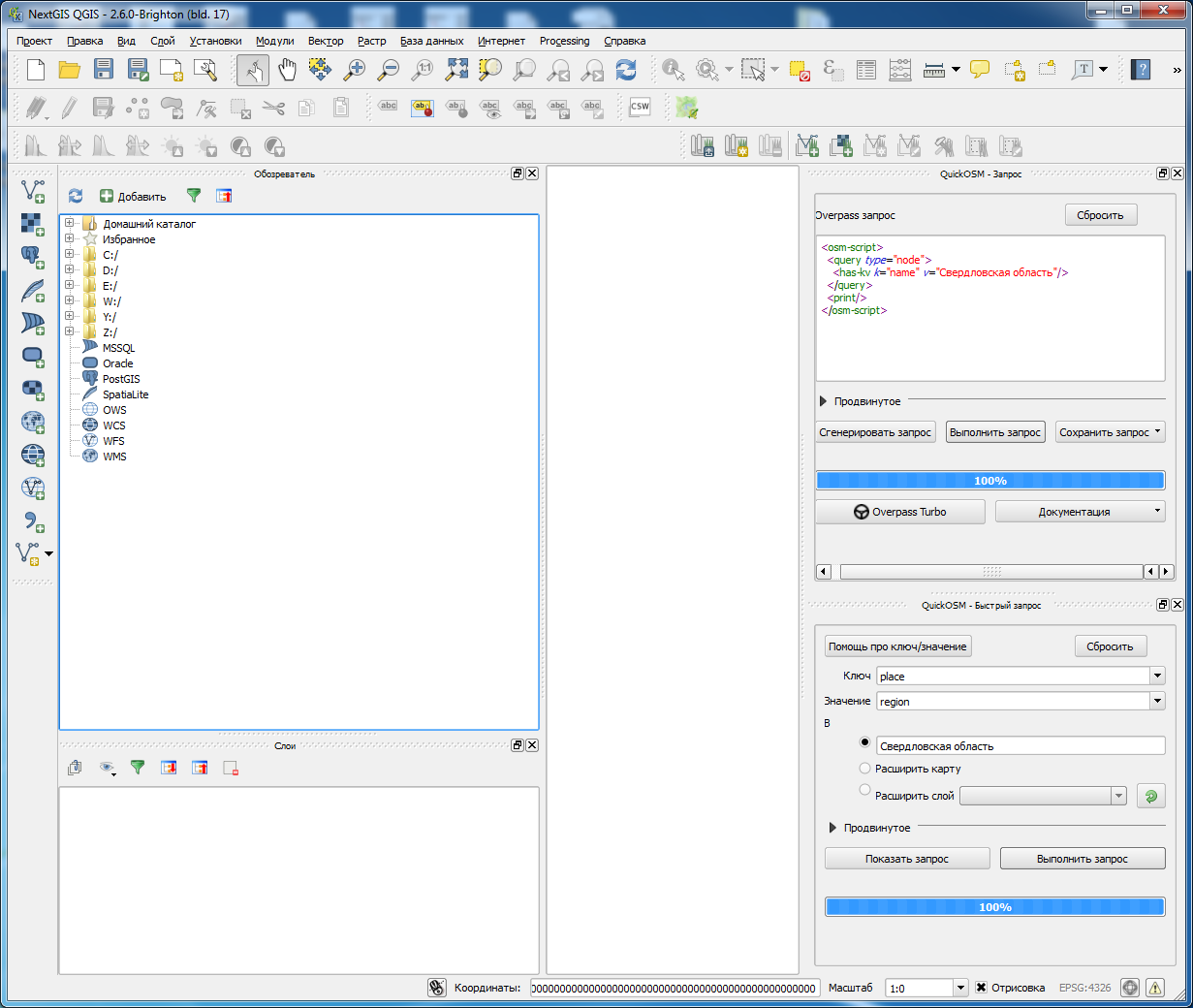Viewport: 1193px width, 1008px height.
Task: Click Выполнить запрос in Overpass query panel
Action: [x=995, y=432]
